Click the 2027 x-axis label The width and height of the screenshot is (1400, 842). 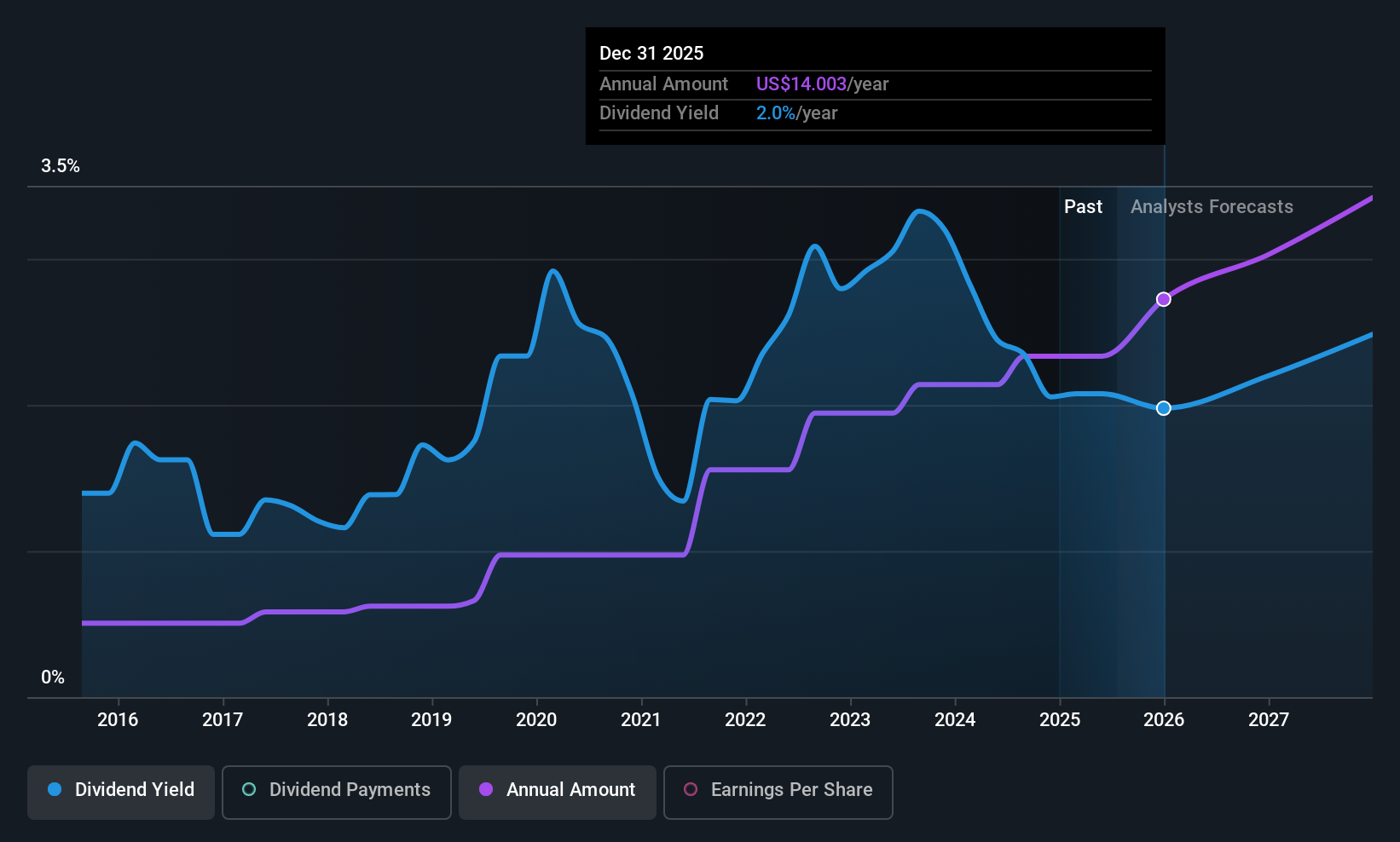click(1269, 720)
